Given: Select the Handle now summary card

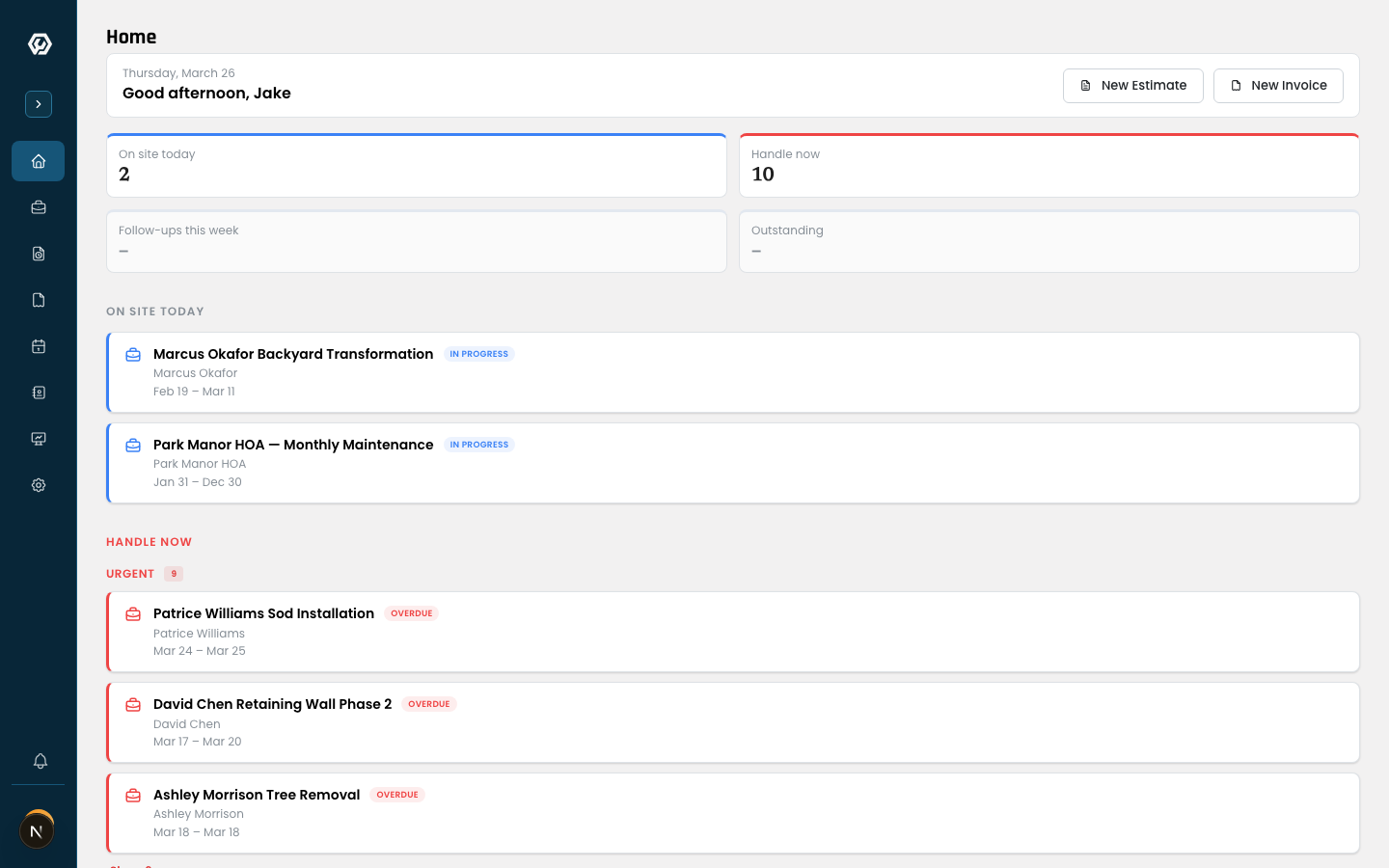Looking at the screenshot, I should 1049,166.
